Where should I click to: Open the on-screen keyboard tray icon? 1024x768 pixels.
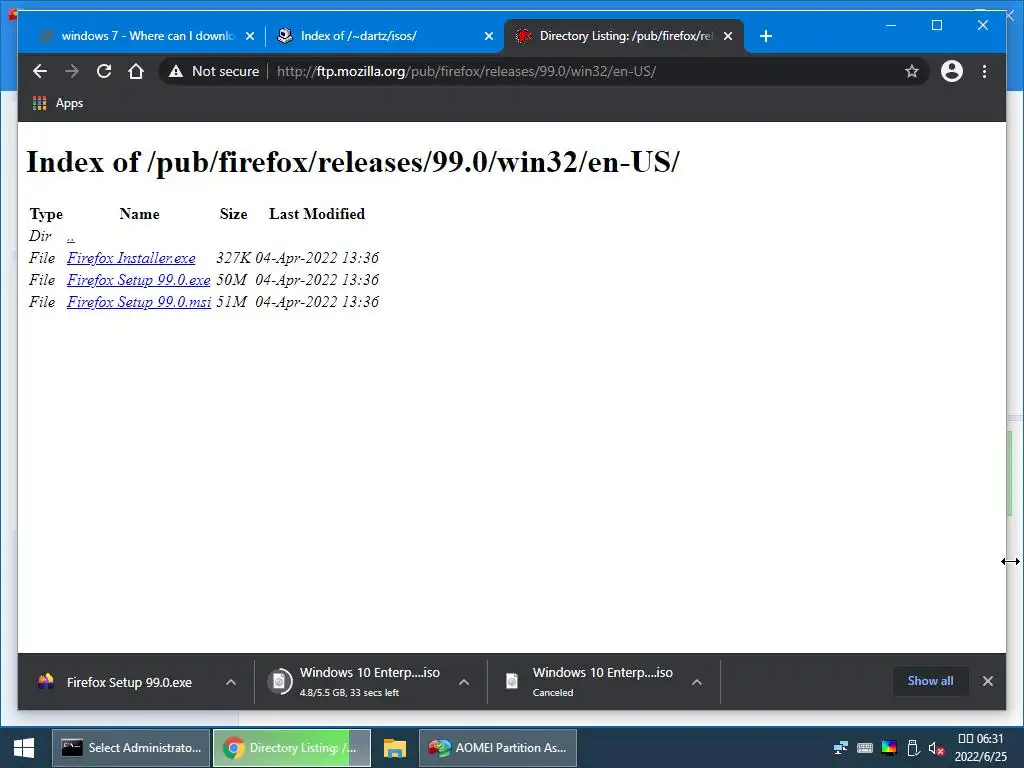pos(865,748)
